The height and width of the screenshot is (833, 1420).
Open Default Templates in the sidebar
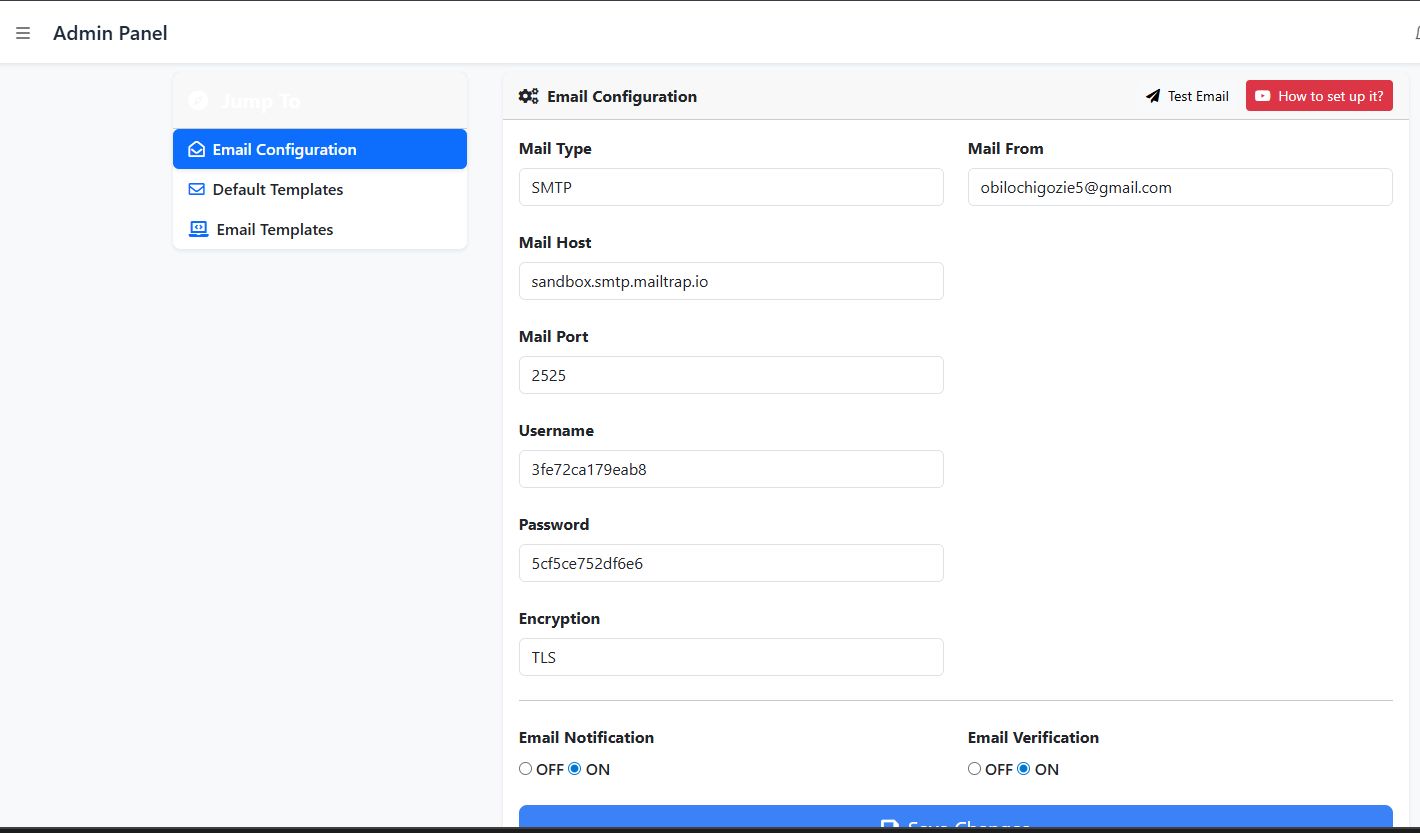pos(278,190)
